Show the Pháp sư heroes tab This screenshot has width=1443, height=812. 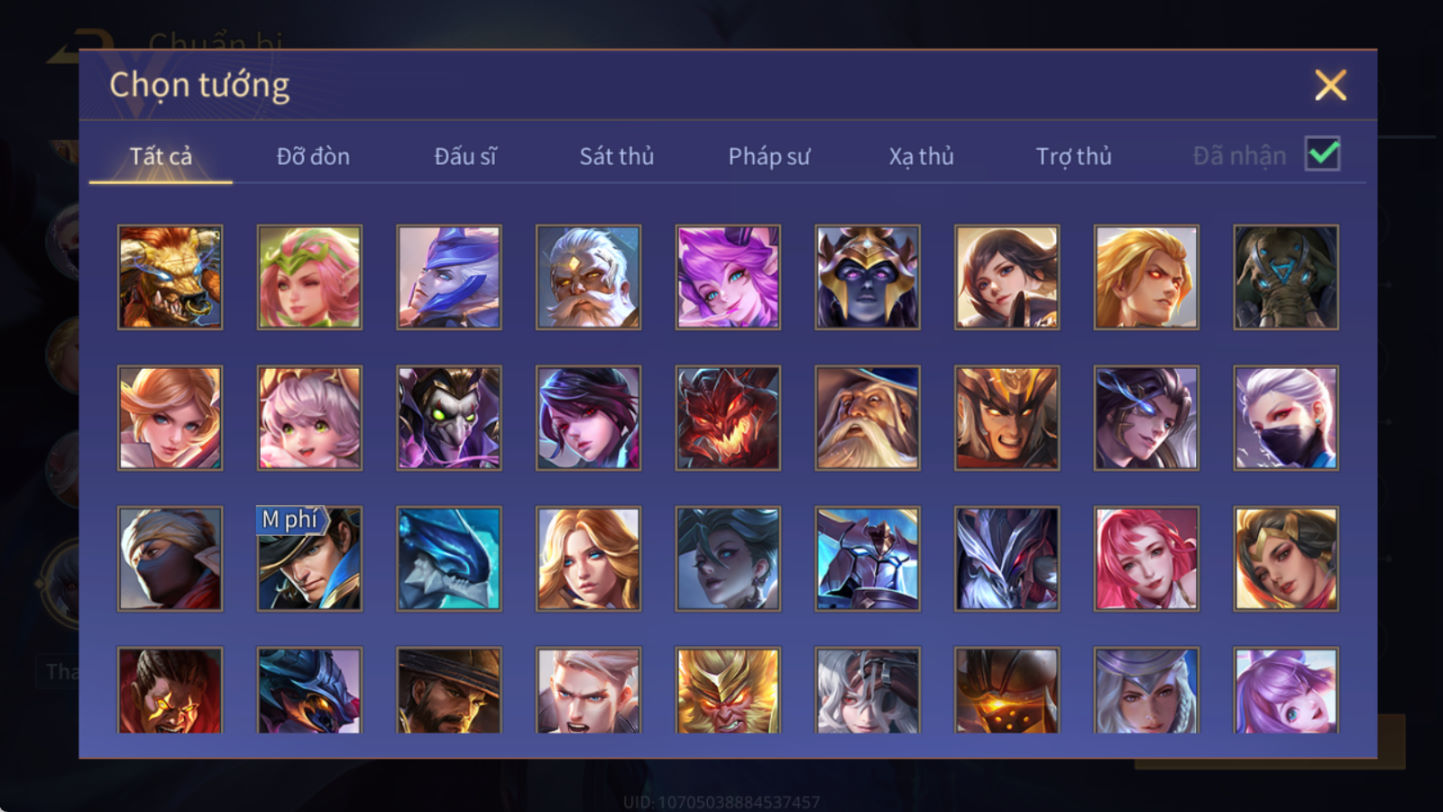tap(769, 156)
